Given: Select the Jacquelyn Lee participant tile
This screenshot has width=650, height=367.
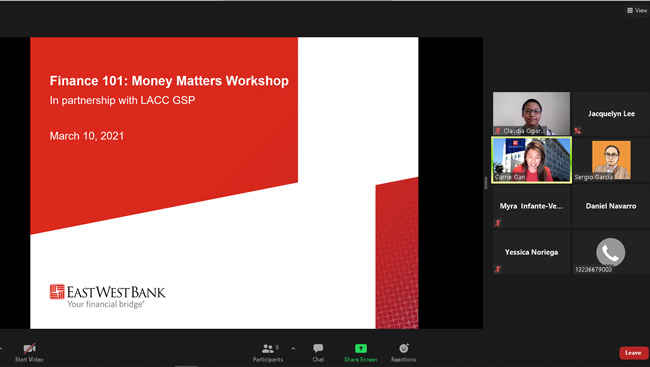Looking at the screenshot, I should (611, 113).
